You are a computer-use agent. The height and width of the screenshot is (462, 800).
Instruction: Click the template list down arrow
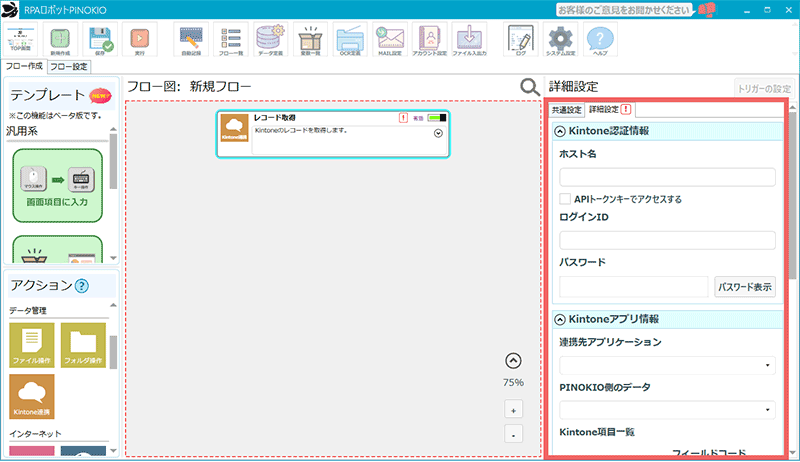pos(113,258)
